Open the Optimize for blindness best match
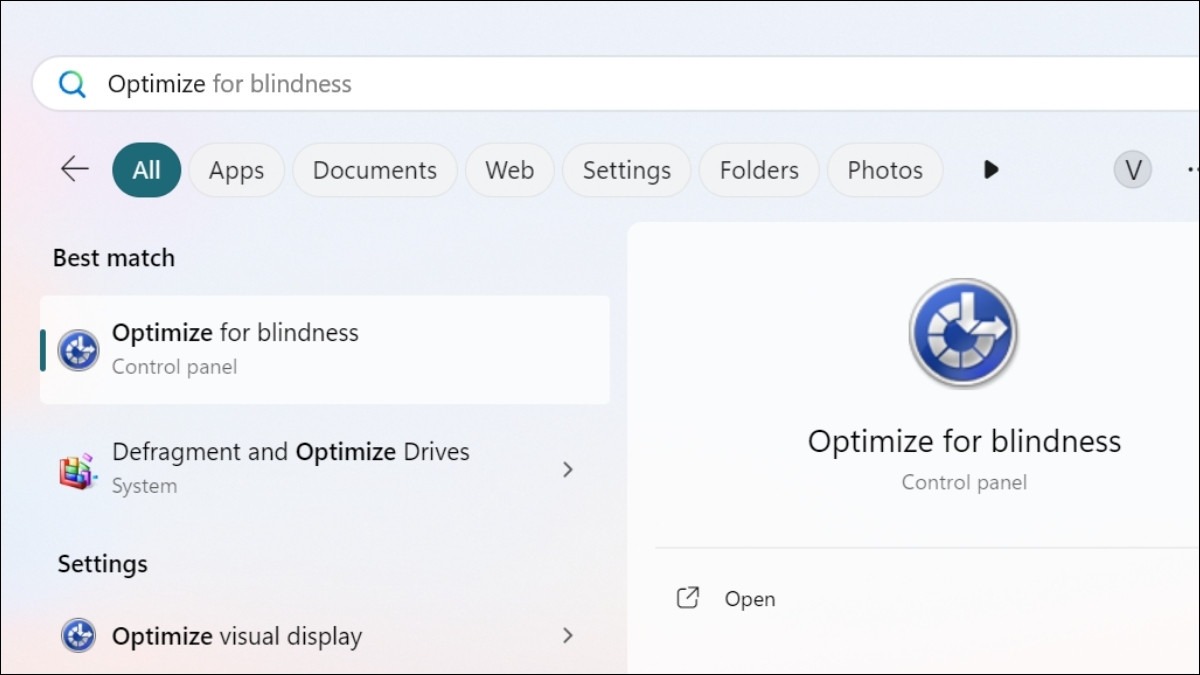Screen dimensions: 1200x675 point(325,350)
